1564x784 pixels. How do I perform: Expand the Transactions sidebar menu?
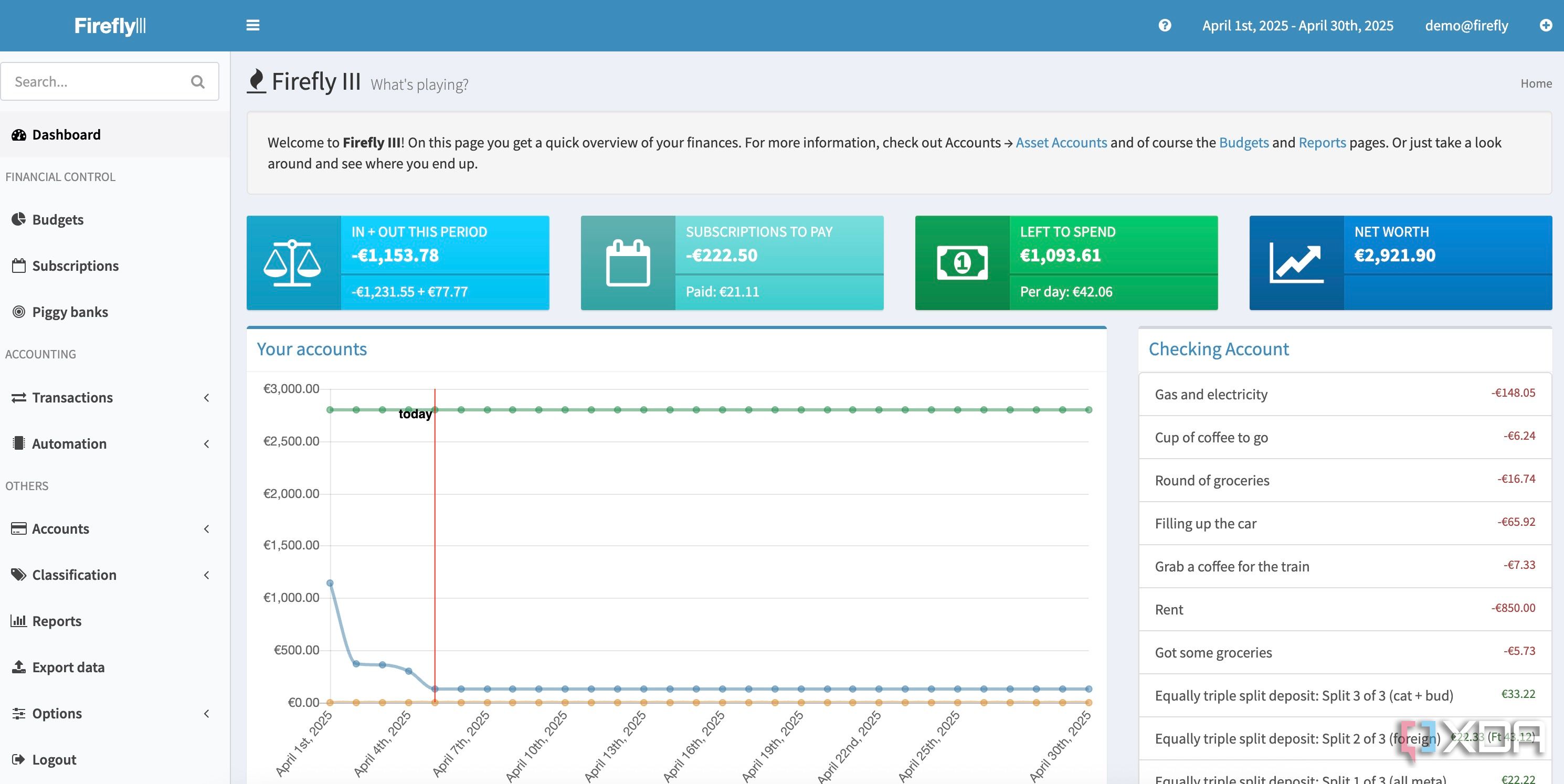tap(72, 398)
